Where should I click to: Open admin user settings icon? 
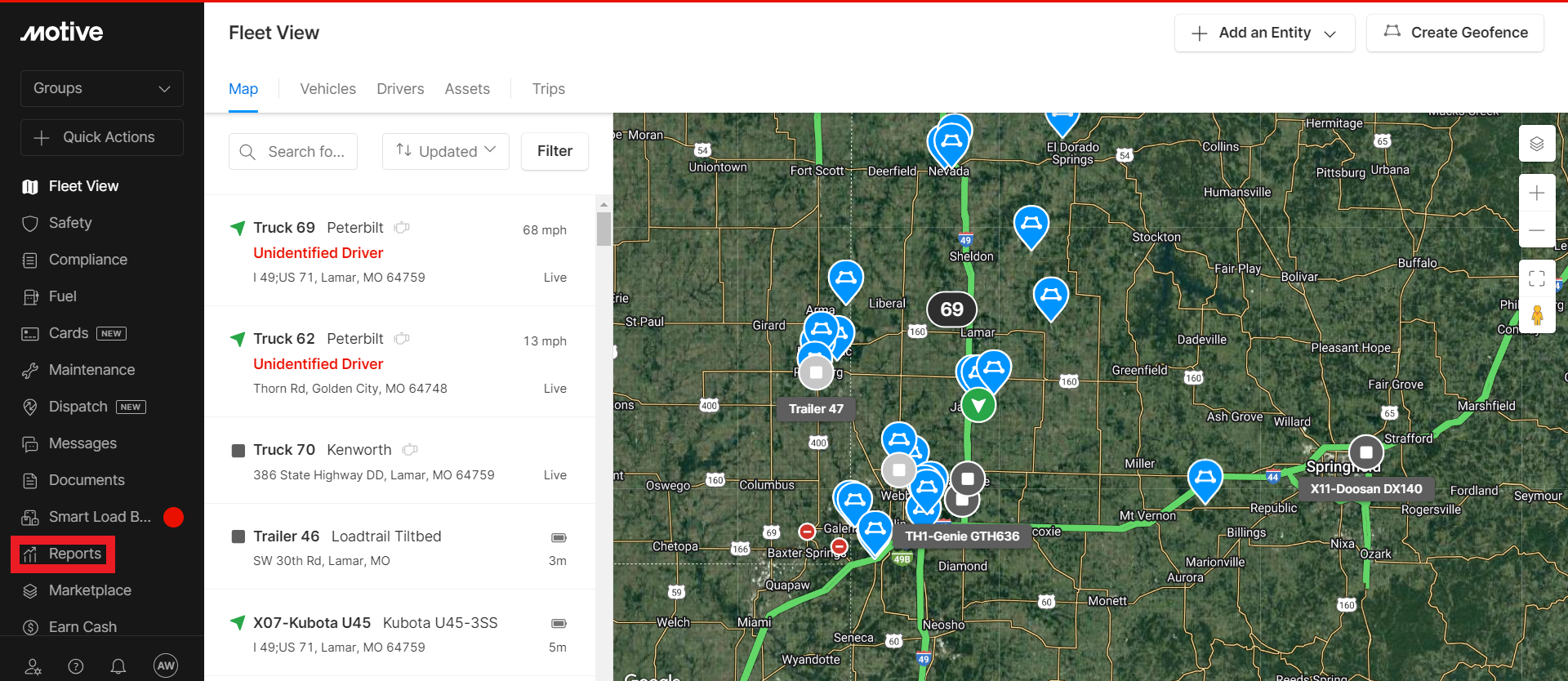click(x=33, y=666)
